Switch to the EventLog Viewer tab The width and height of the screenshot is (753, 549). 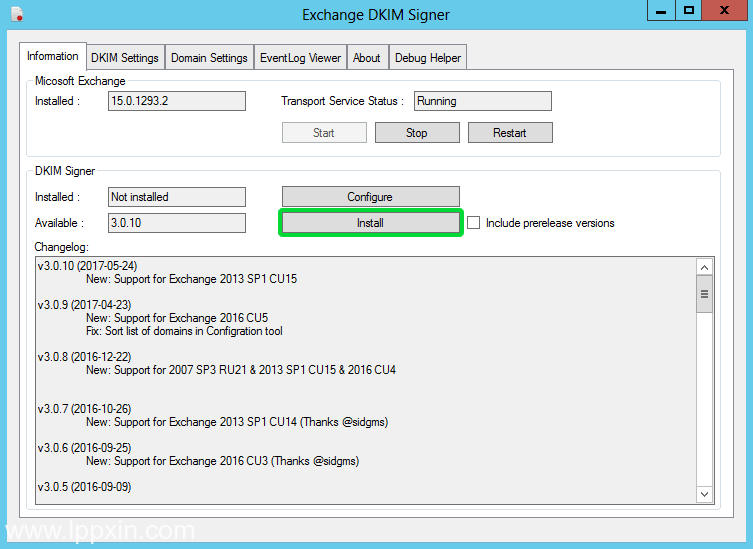300,58
